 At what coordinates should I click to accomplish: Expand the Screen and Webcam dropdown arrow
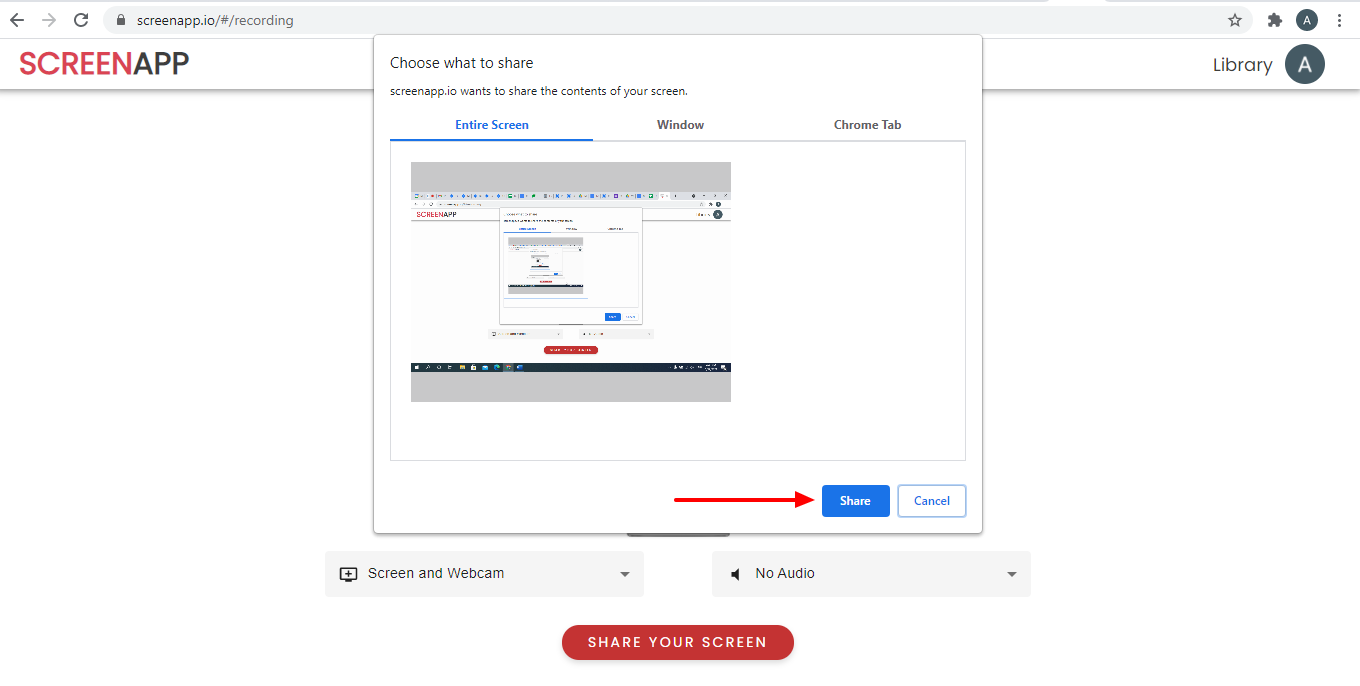625,574
